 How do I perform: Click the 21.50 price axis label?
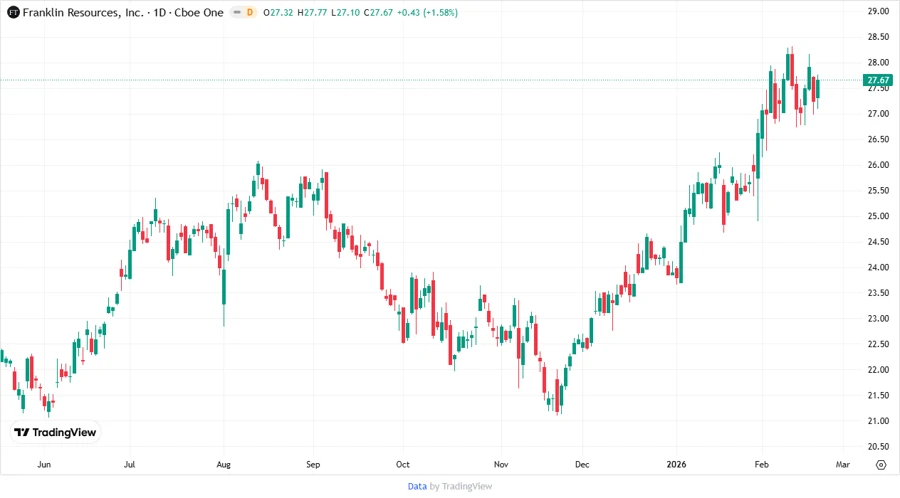[x=878, y=395]
